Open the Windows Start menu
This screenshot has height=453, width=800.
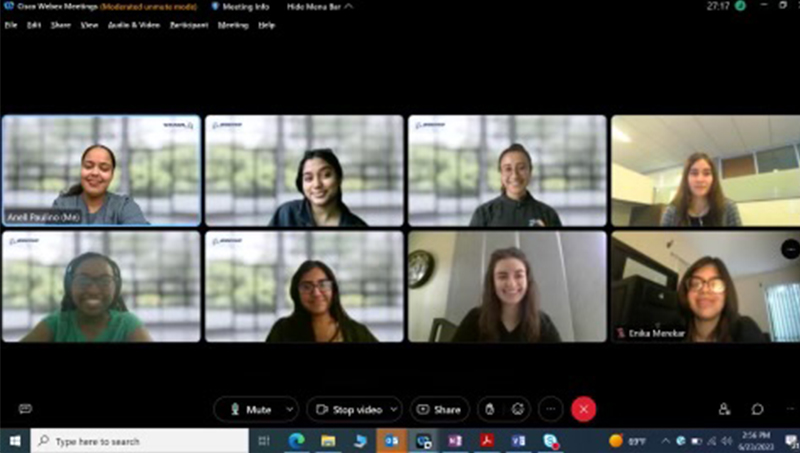15,441
